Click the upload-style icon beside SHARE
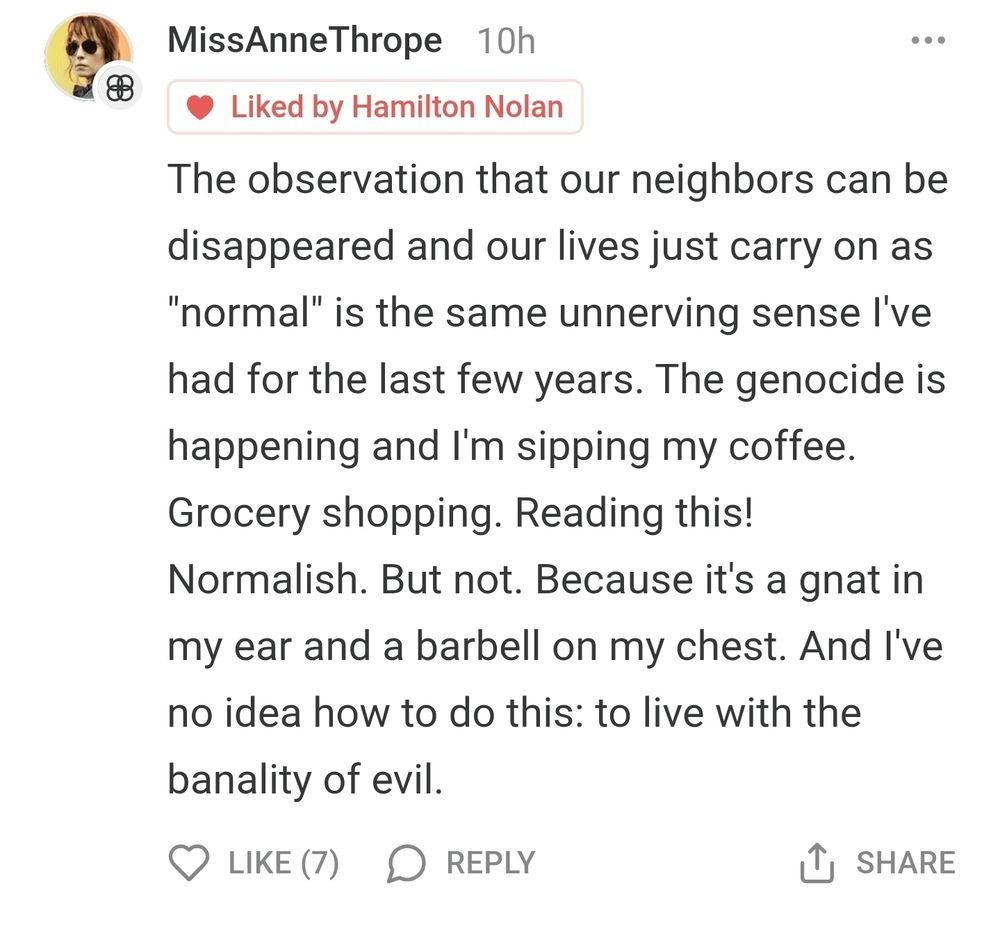The image size is (1000, 926). point(818,860)
